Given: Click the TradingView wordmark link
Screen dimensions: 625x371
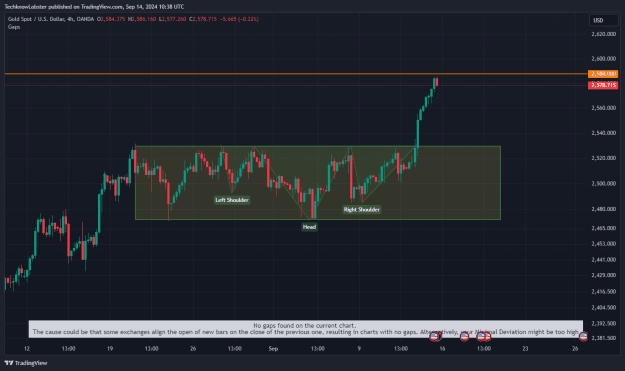Looking at the screenshot, I should (x=31, y=363).
